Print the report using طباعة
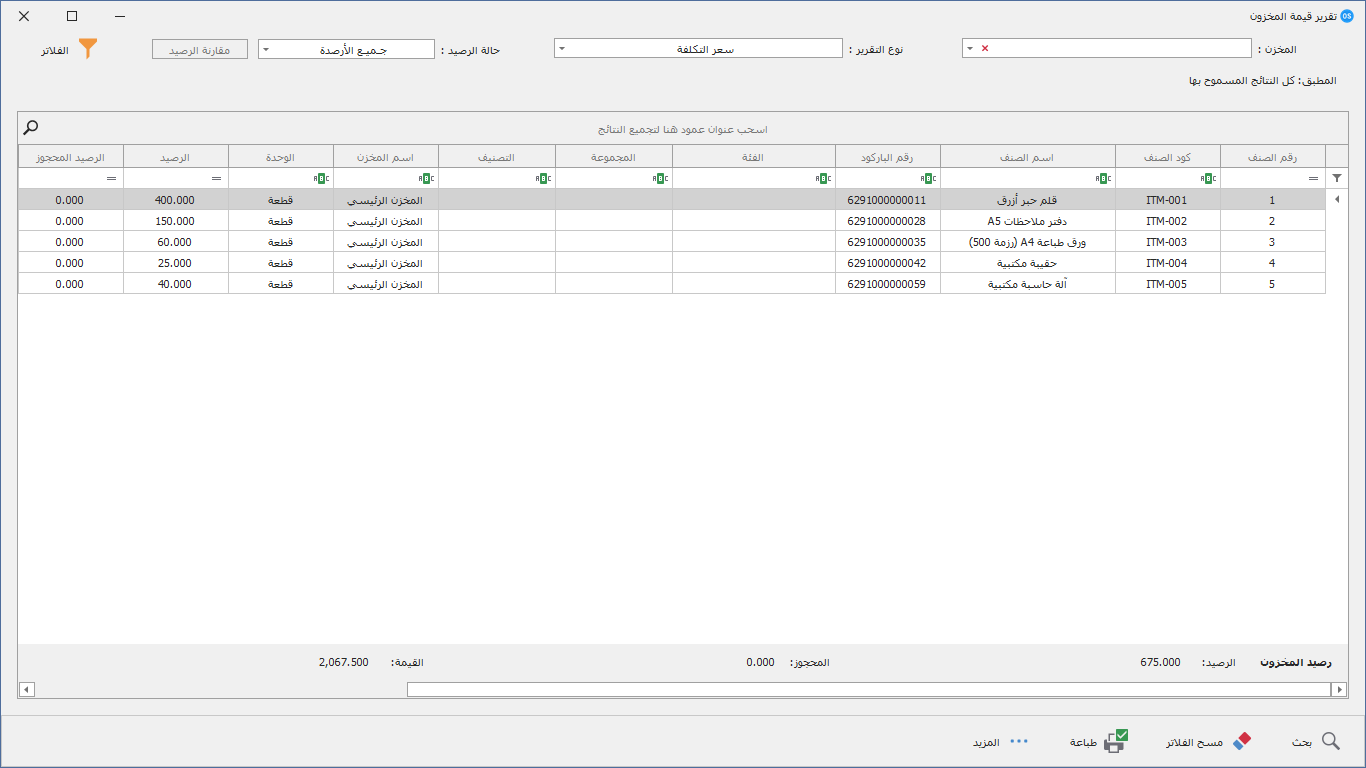 click(1099, 741)
